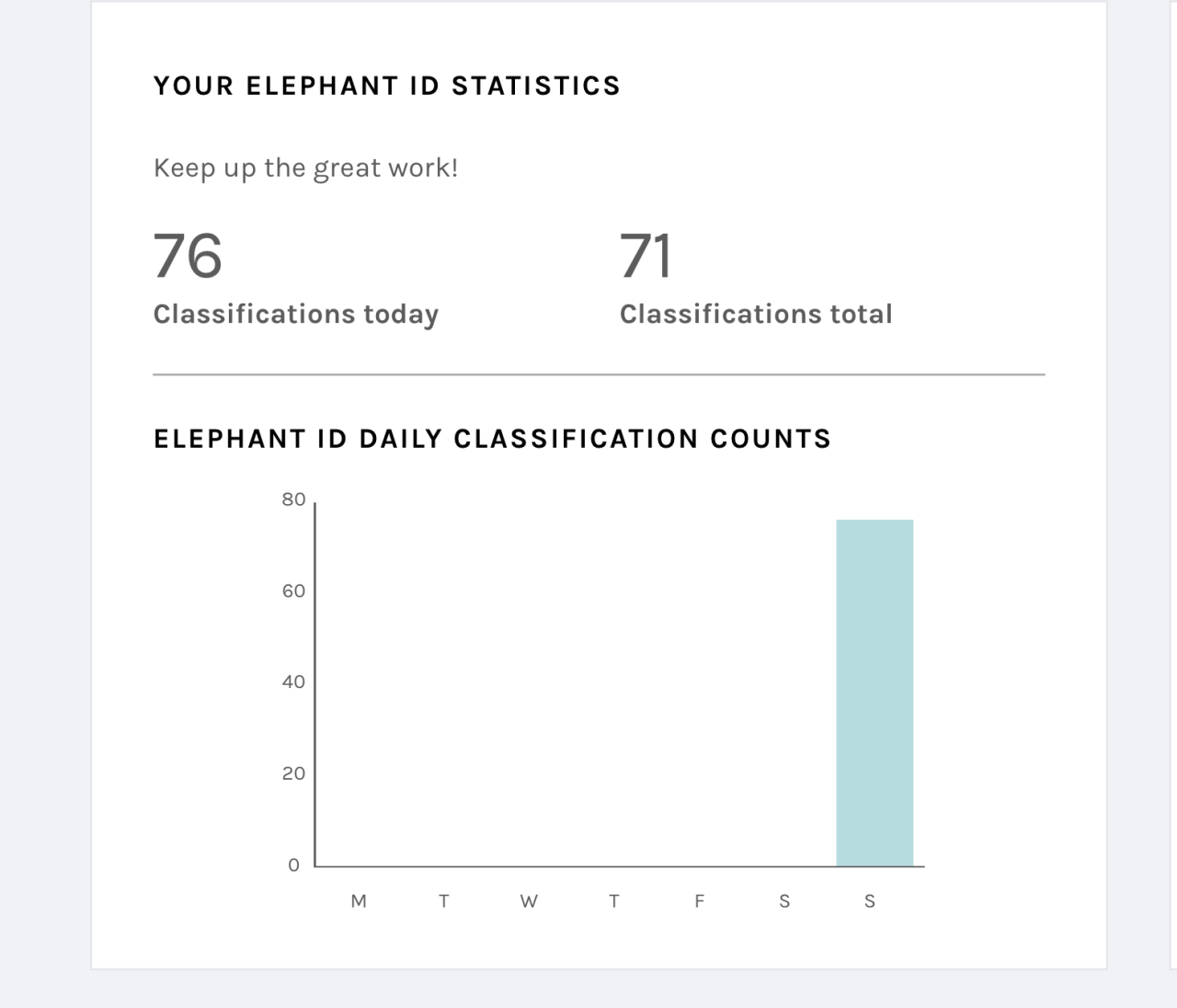Click the "Keep up the great work!" text
This screenshot has height=1008, width=1177.
tap(305, 168)
